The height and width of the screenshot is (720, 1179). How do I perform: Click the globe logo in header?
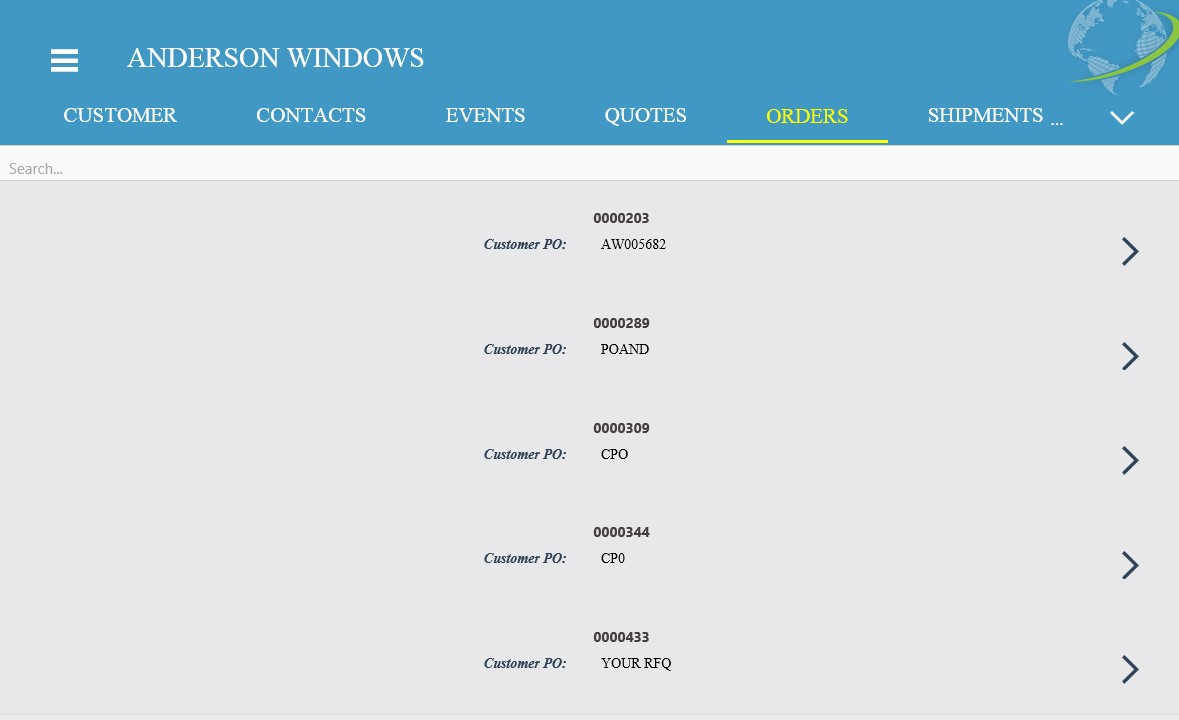pyautogui.click(x=1122, y=47)
